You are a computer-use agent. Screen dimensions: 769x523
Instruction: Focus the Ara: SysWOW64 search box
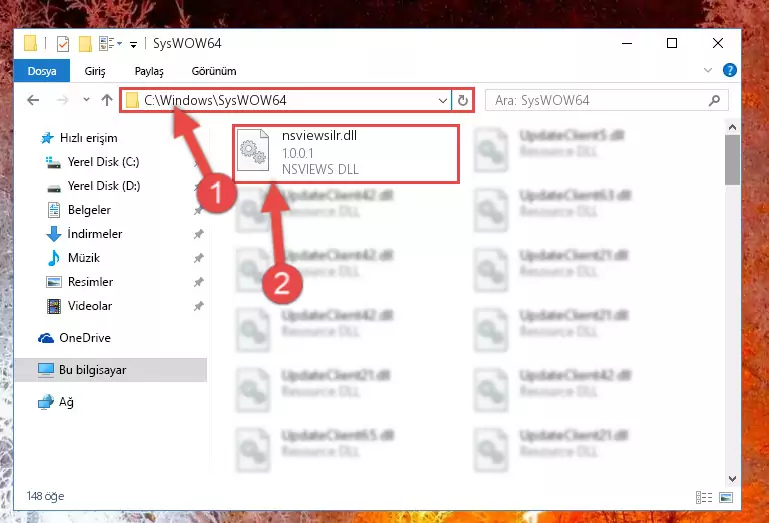[x=607, y=101]
